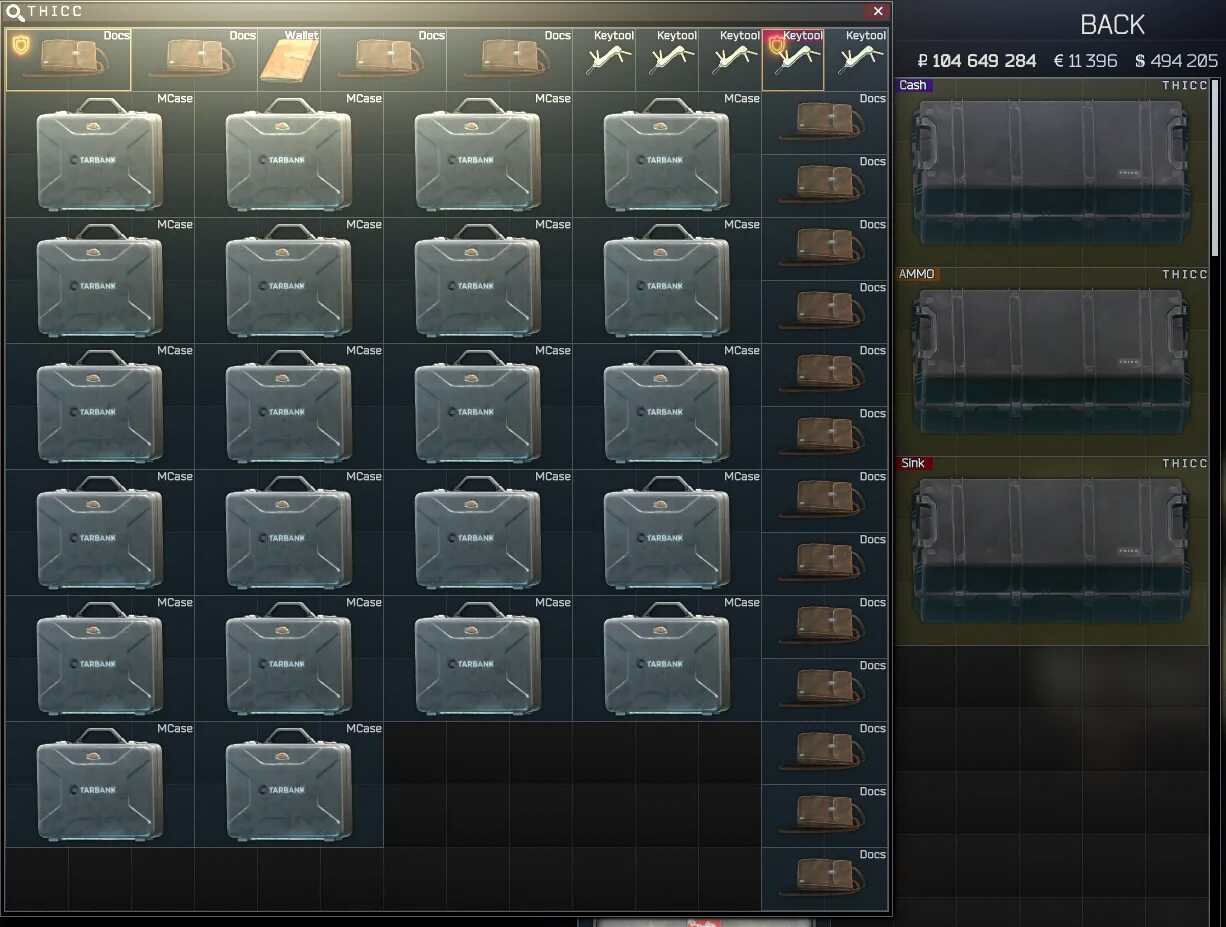Select MCase directly below gold-tagged Docs case
1226x927 pixels.
pyautogui.click(x=100, y=154)
